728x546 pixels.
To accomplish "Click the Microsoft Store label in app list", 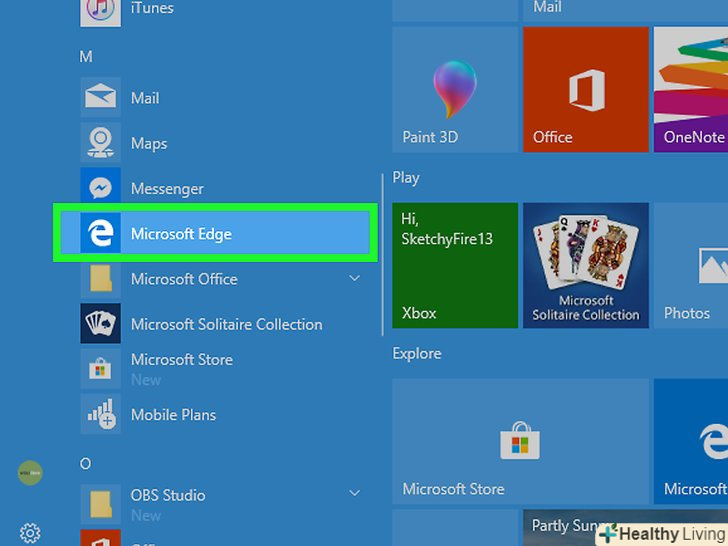I will click(x=182, y=359).
